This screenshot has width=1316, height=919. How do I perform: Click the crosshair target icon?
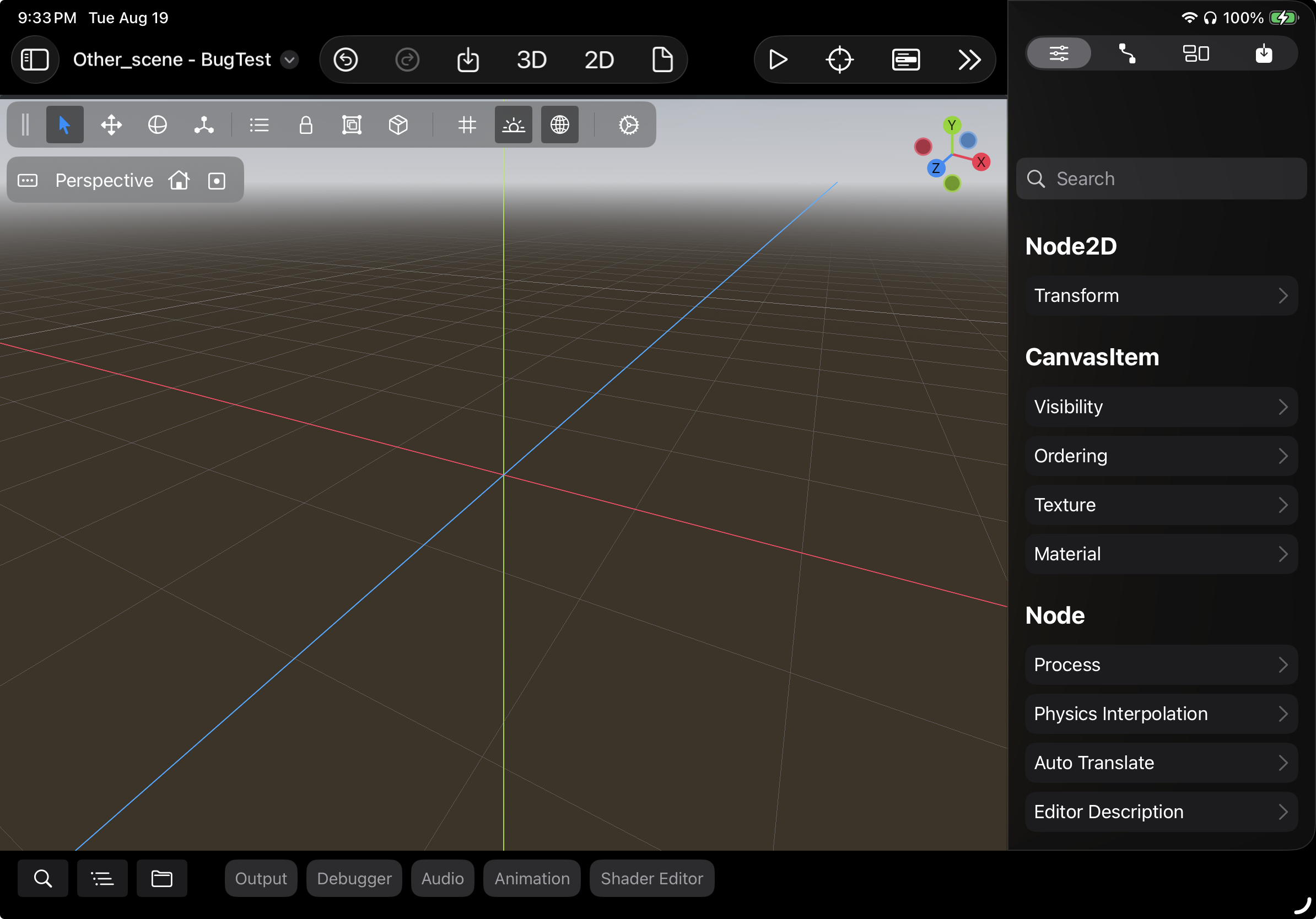(x=840, y=60)
